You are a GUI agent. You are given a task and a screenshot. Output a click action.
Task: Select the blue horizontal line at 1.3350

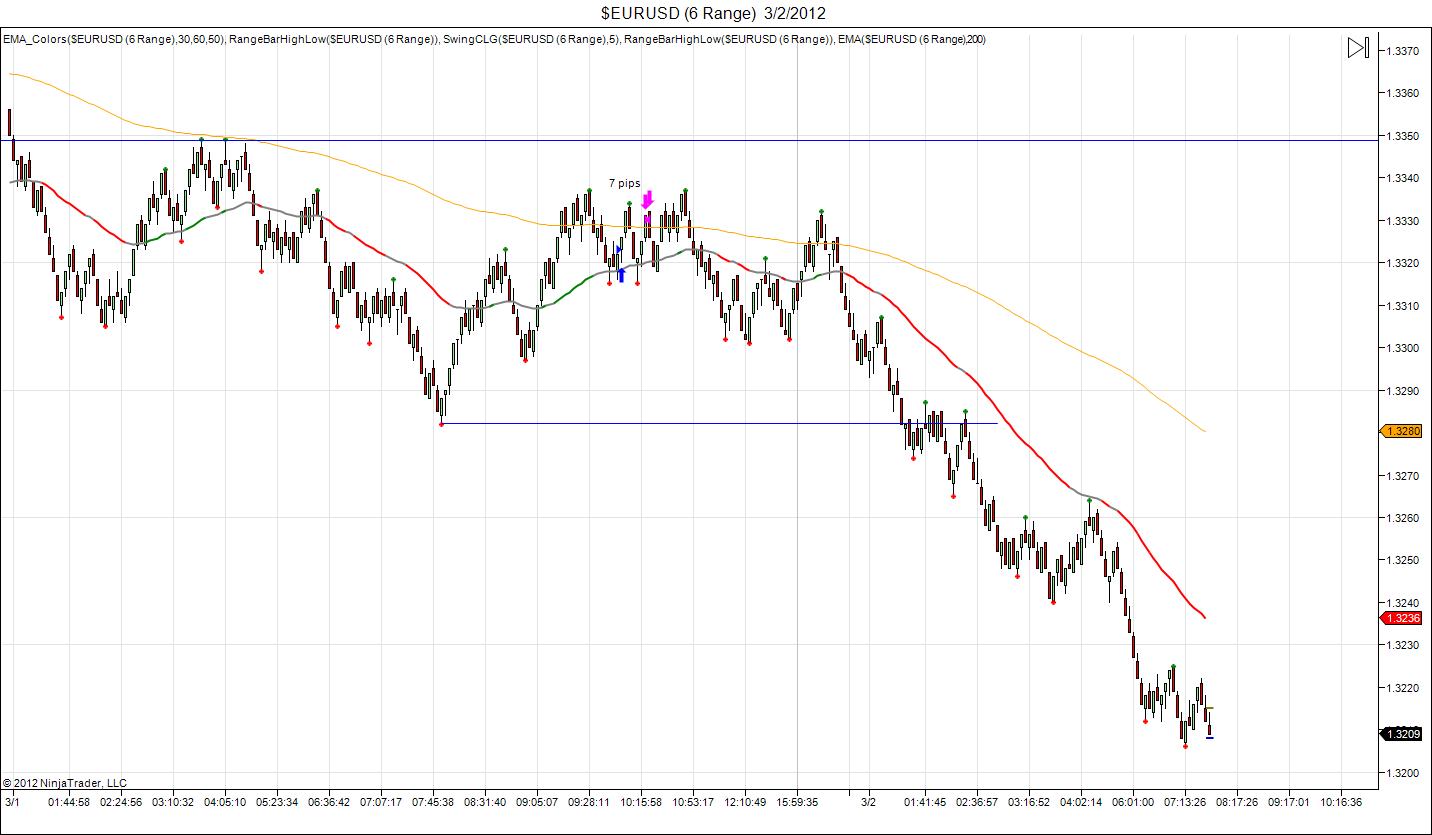[689, 140]
